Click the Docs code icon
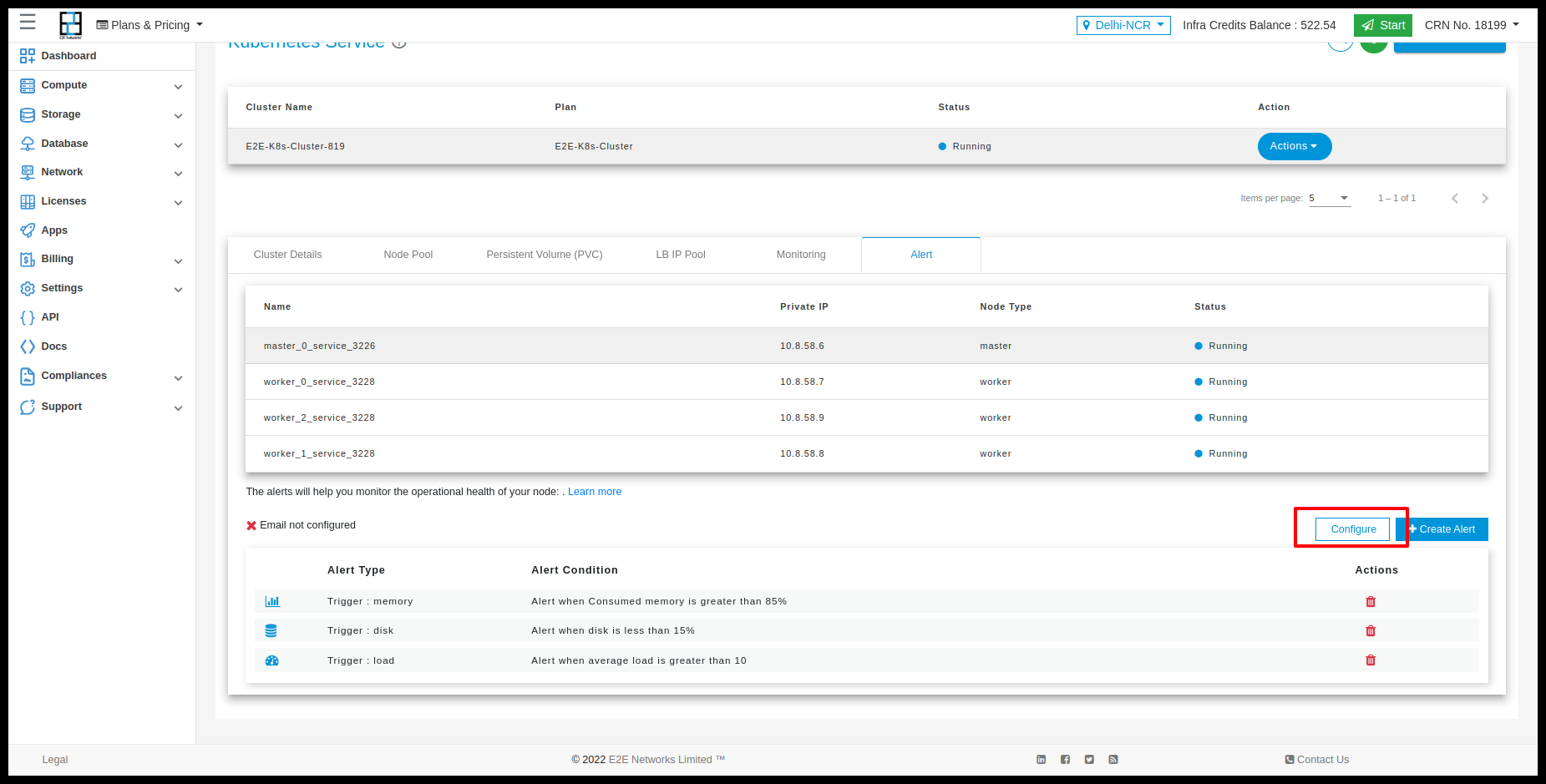The width and height of the screenshot is (1546, 784). 28,346
